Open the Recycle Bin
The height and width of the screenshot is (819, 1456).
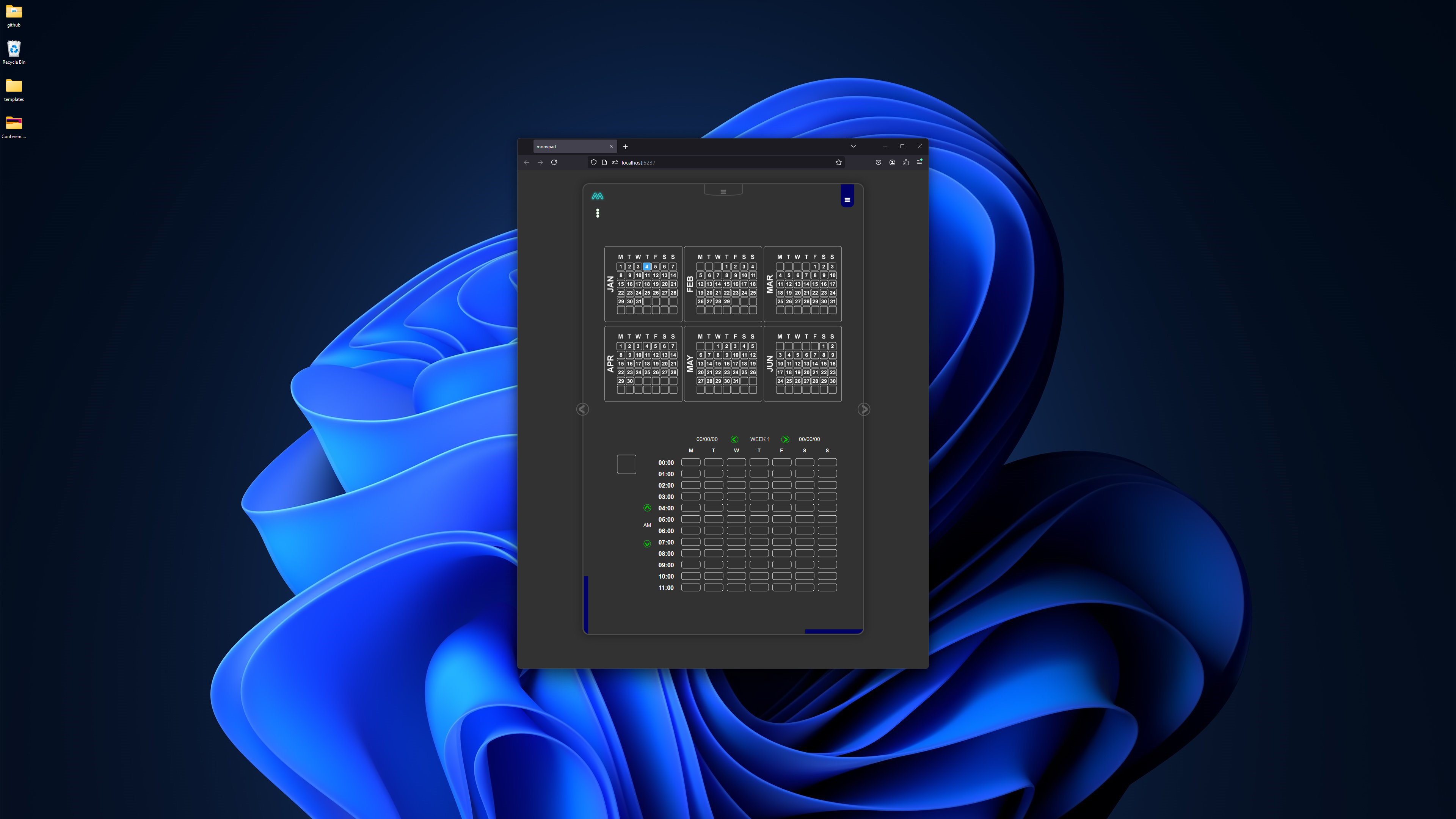click(14, 53)
